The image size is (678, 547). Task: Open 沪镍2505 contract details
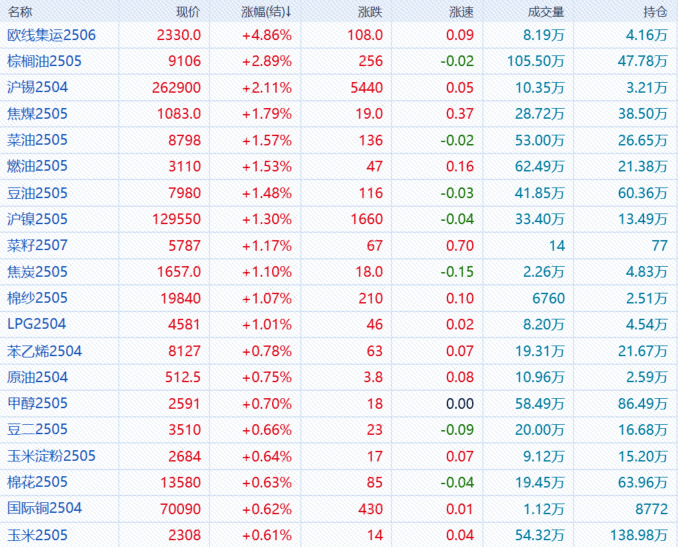click(x=38, y=219)
